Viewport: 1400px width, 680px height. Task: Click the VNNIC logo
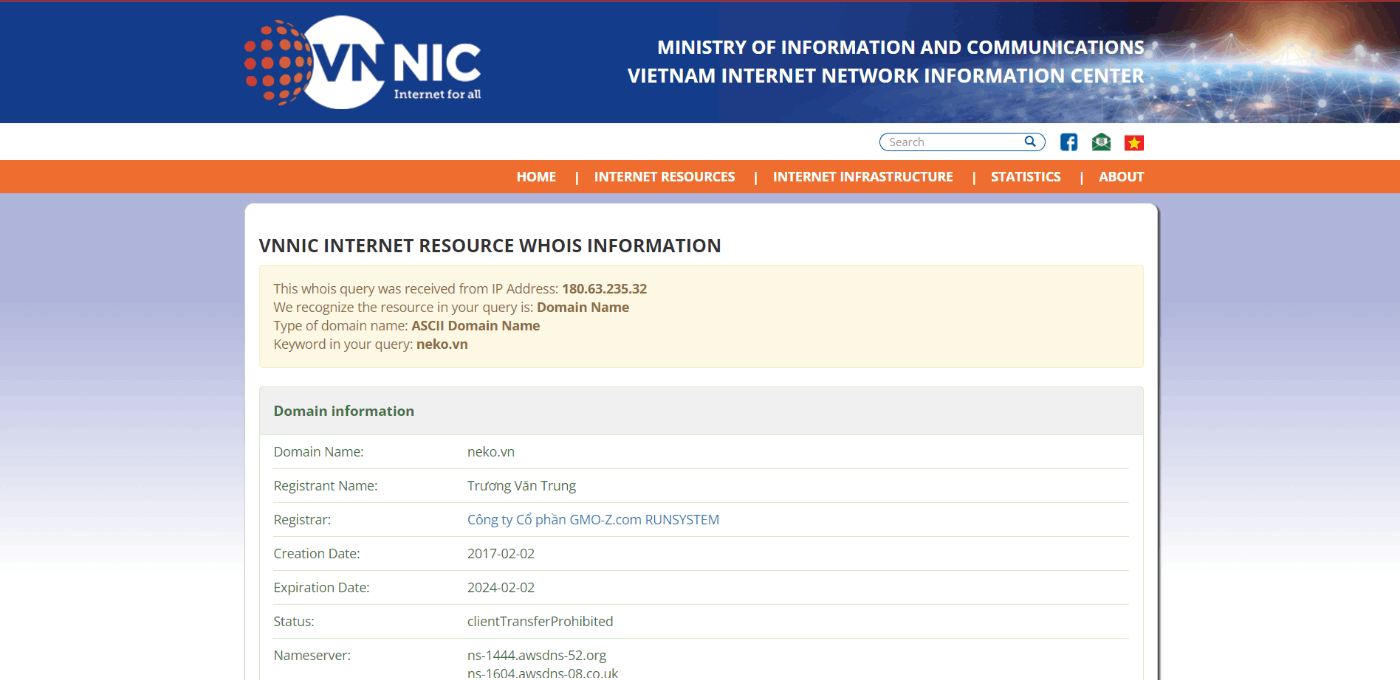coord(363,62)
